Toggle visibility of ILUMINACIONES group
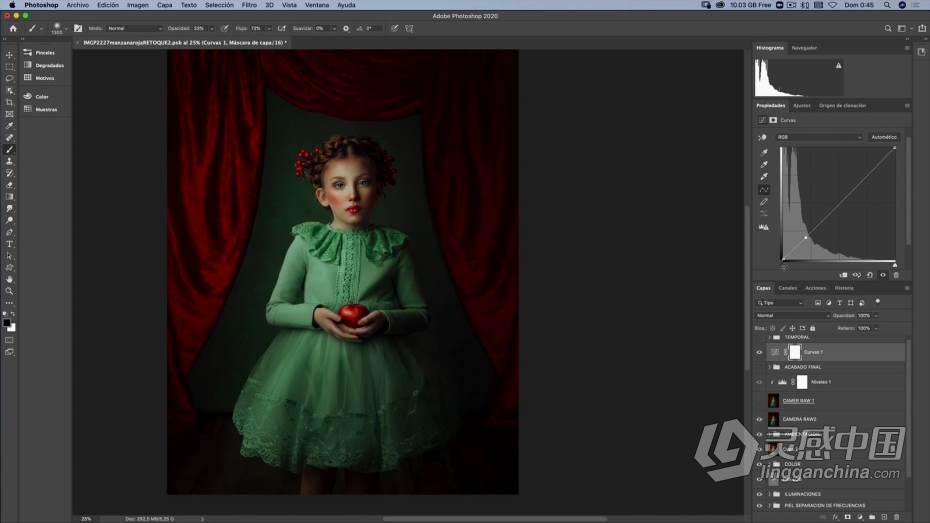 [759, 494]
